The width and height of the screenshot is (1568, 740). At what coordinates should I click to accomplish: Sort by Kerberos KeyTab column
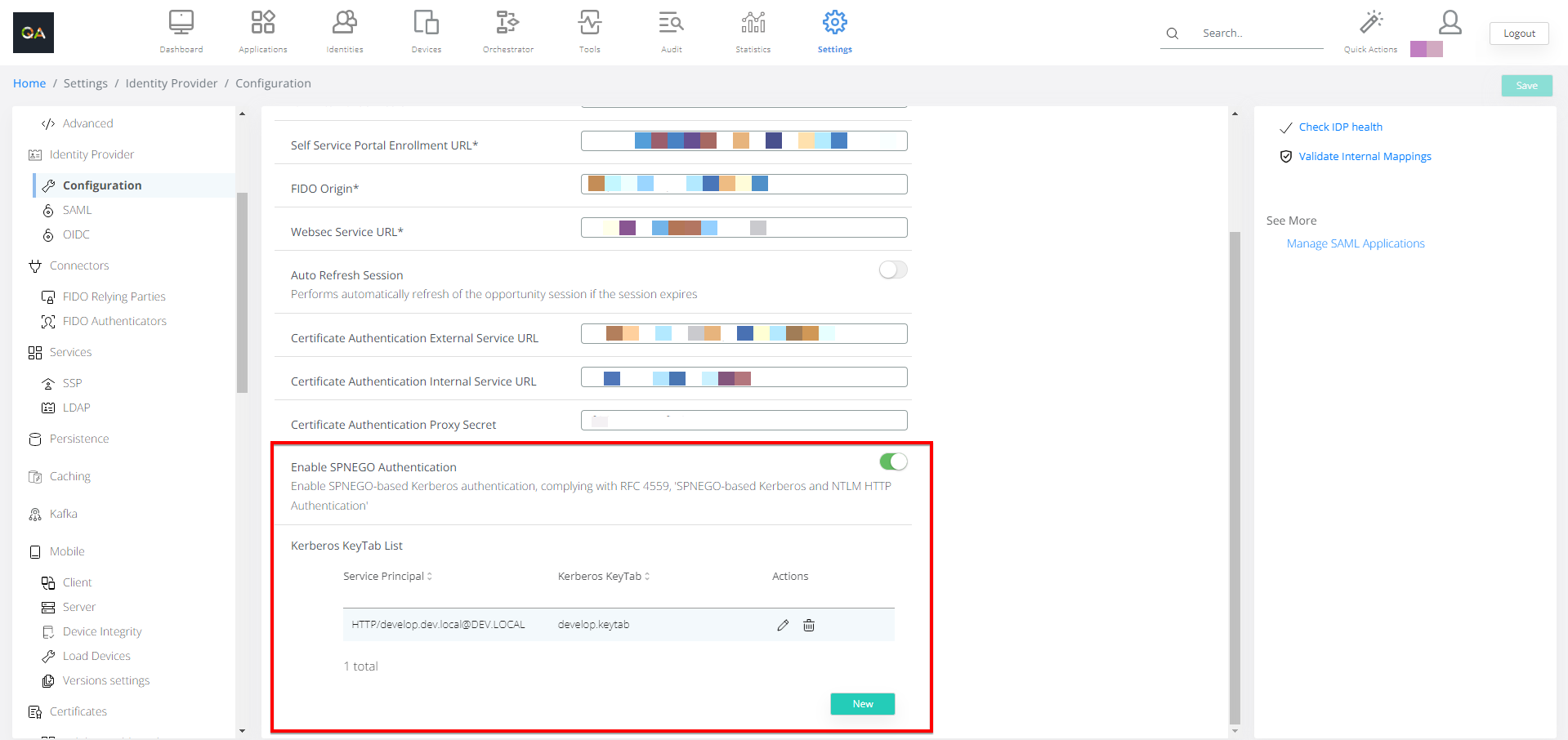[604, 577]
